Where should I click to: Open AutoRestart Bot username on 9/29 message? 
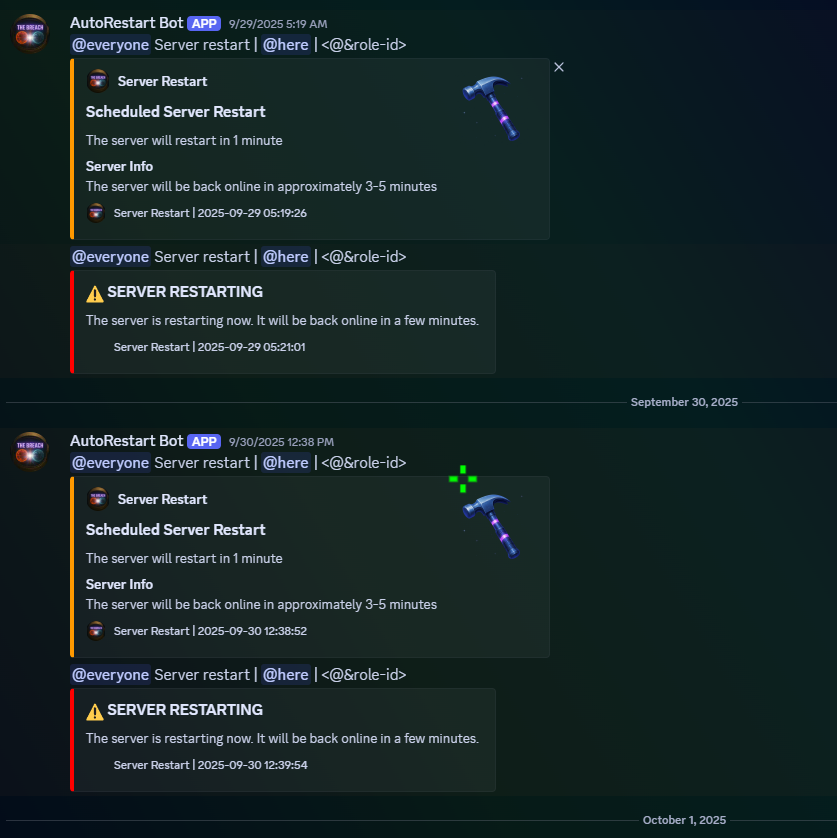pos(127,23)
